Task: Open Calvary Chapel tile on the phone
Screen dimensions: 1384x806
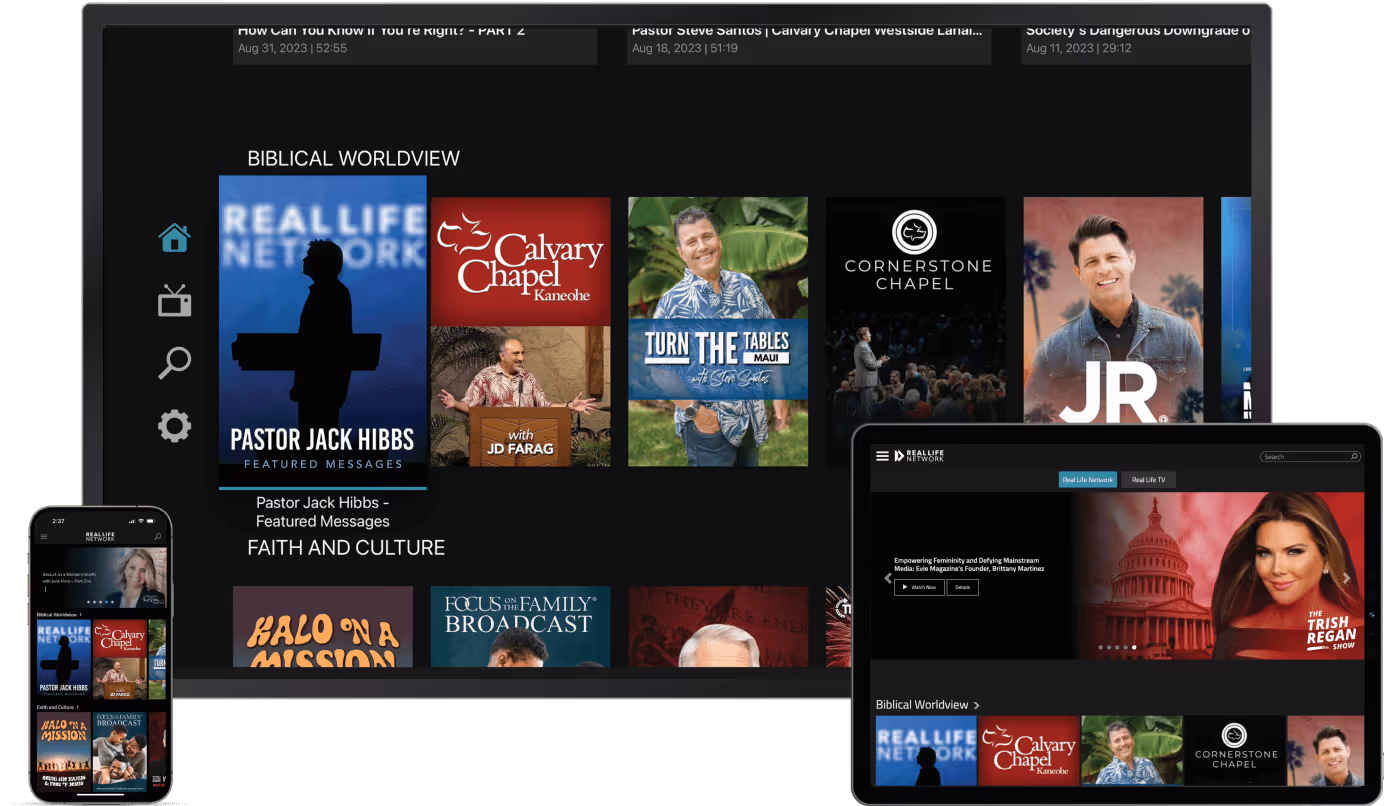Action: point(120,658)
